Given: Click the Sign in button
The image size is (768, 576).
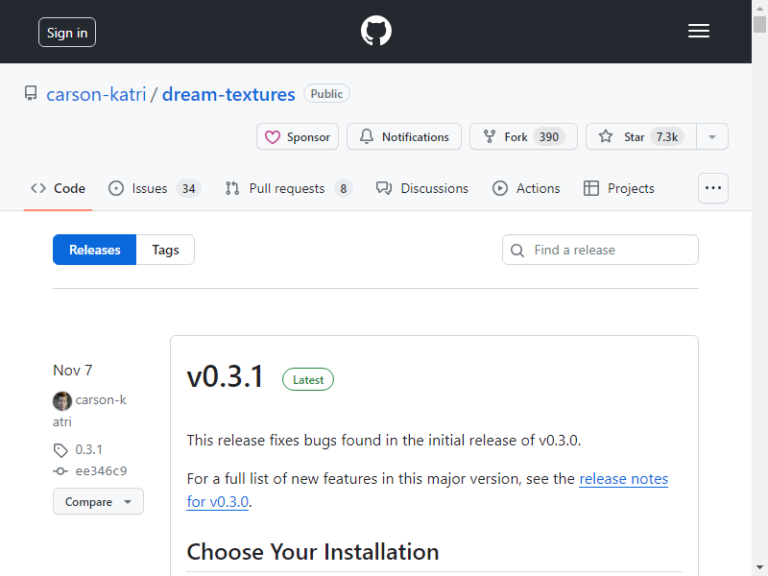Looking at the screenshot, I should coord(67,32).
